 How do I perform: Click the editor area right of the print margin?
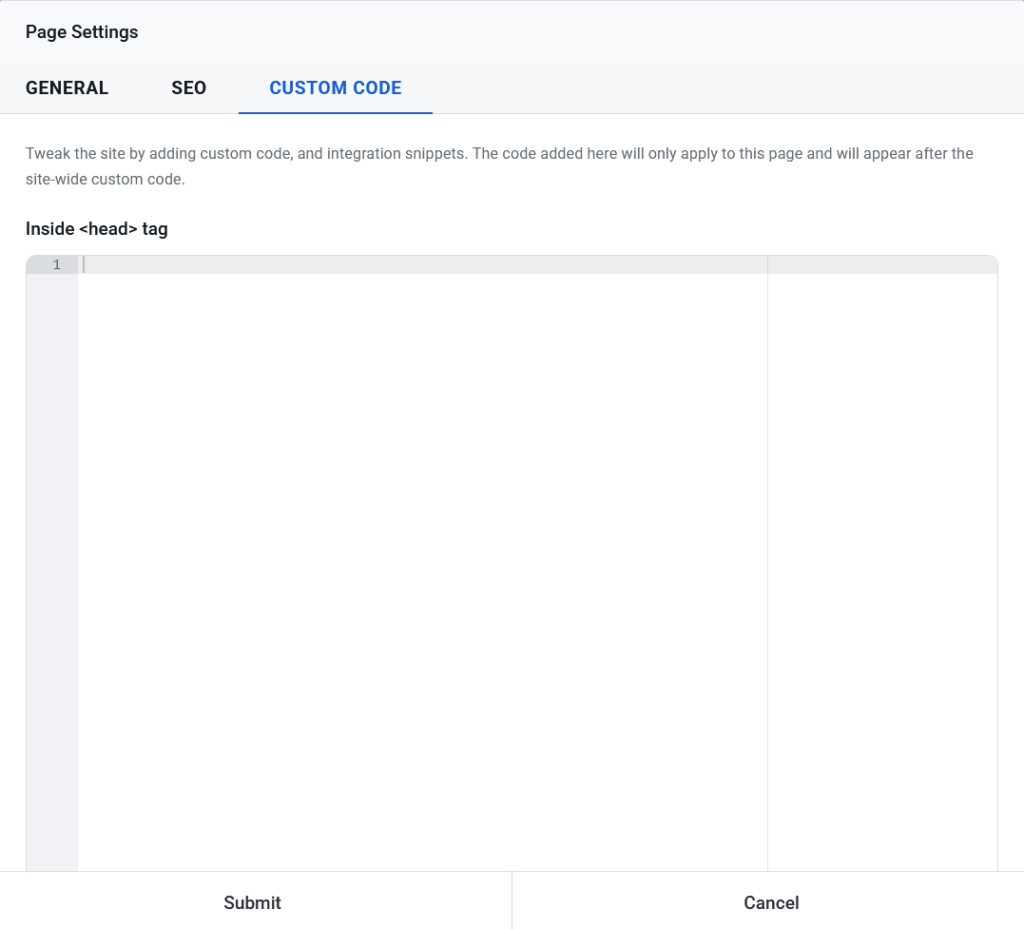(882, 560)
